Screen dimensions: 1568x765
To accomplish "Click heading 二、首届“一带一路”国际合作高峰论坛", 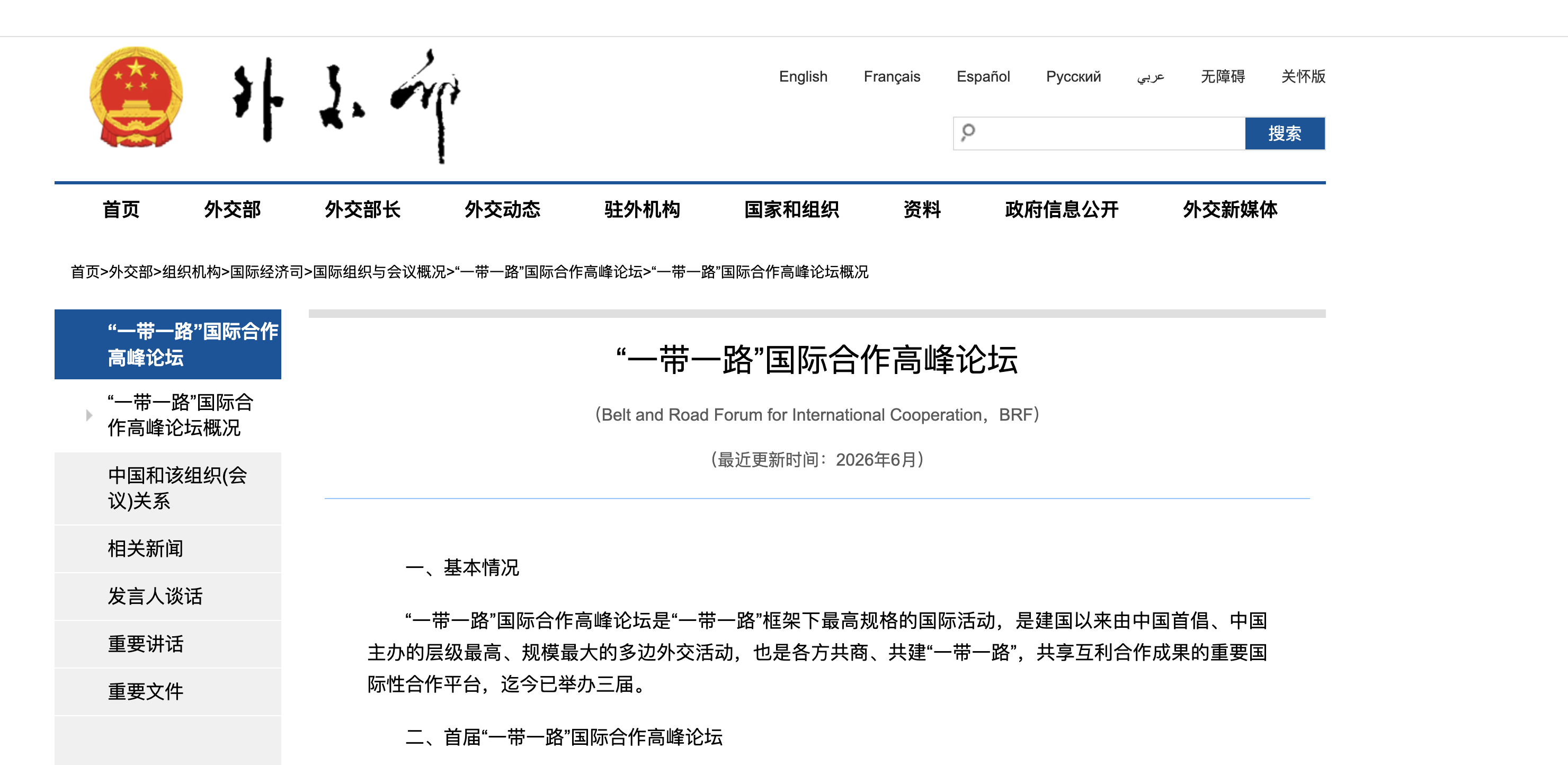I will (564, 737).
